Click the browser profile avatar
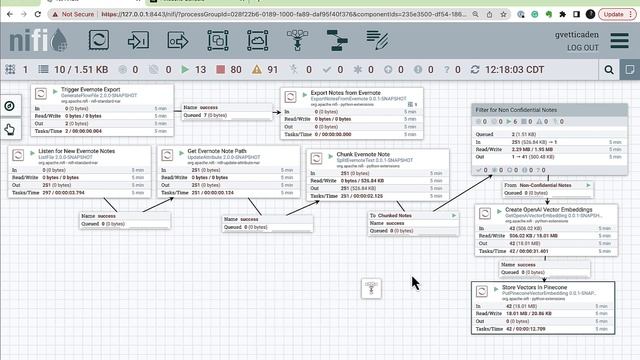This screenshot has width=640, height=360. click(590, 14)
